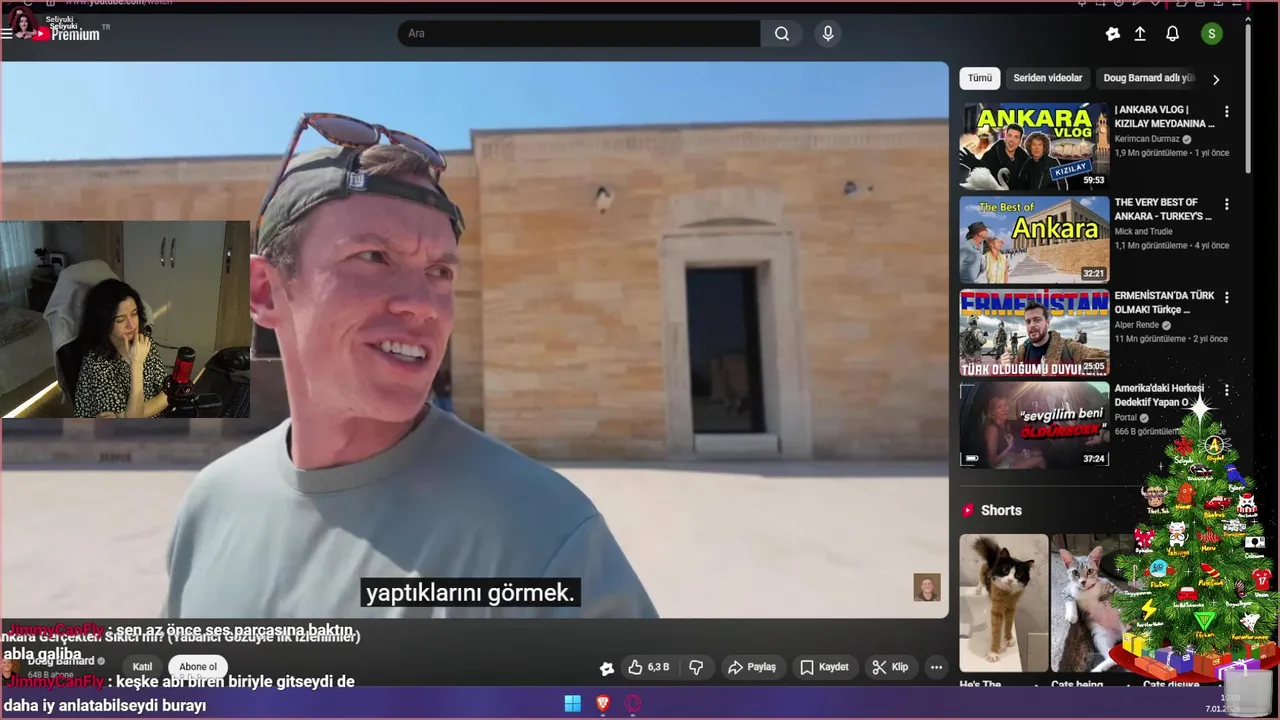This screenshot has width=1280, height=720.
Task: Click the Katıl join button
Action: [x=142, y=667]
